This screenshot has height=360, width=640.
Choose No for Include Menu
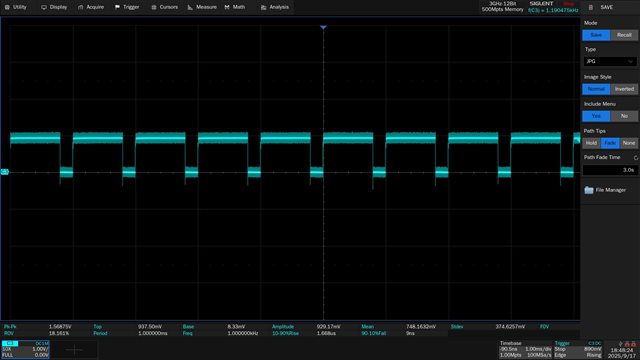tap(624, 116)
